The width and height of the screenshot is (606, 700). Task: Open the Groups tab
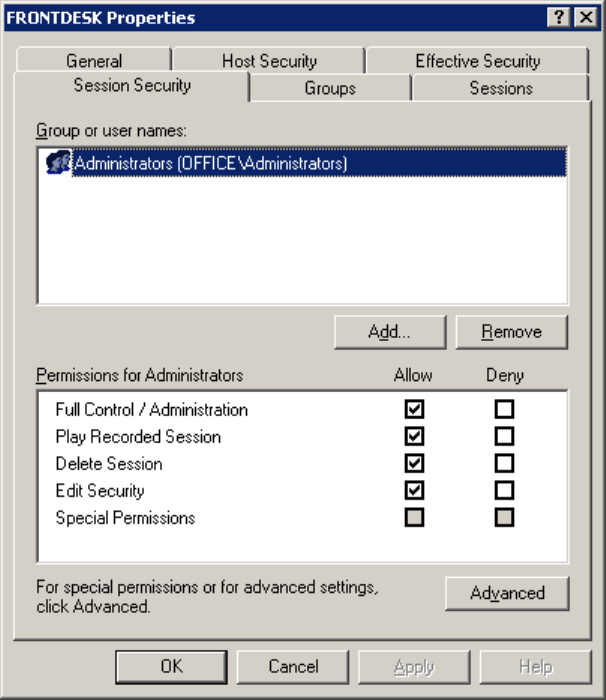(330, 88)
